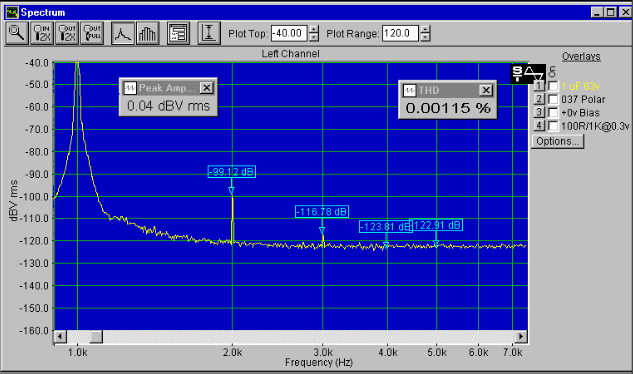Click overlay number 1 button
The width and height of the screenshot is (633, 374).
coord(539,86)
